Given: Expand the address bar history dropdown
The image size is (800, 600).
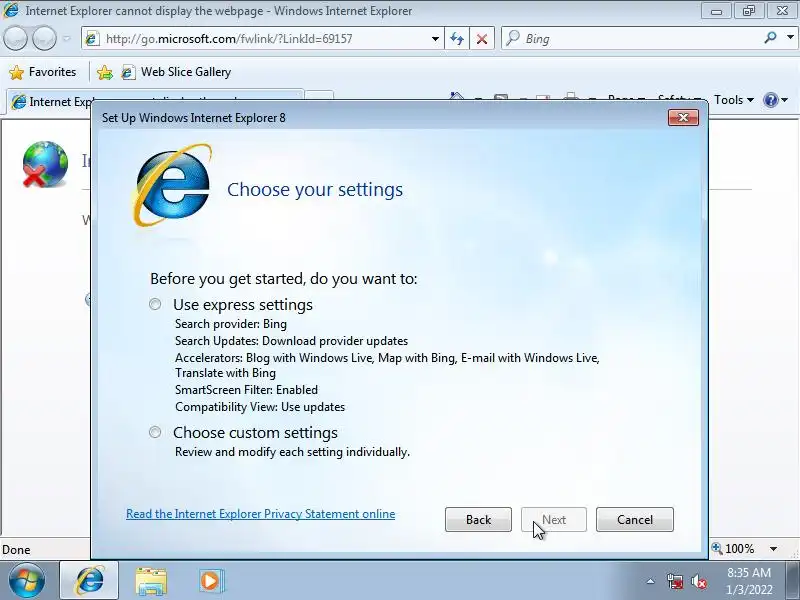Looking at the screenshot, I should 435,39.
